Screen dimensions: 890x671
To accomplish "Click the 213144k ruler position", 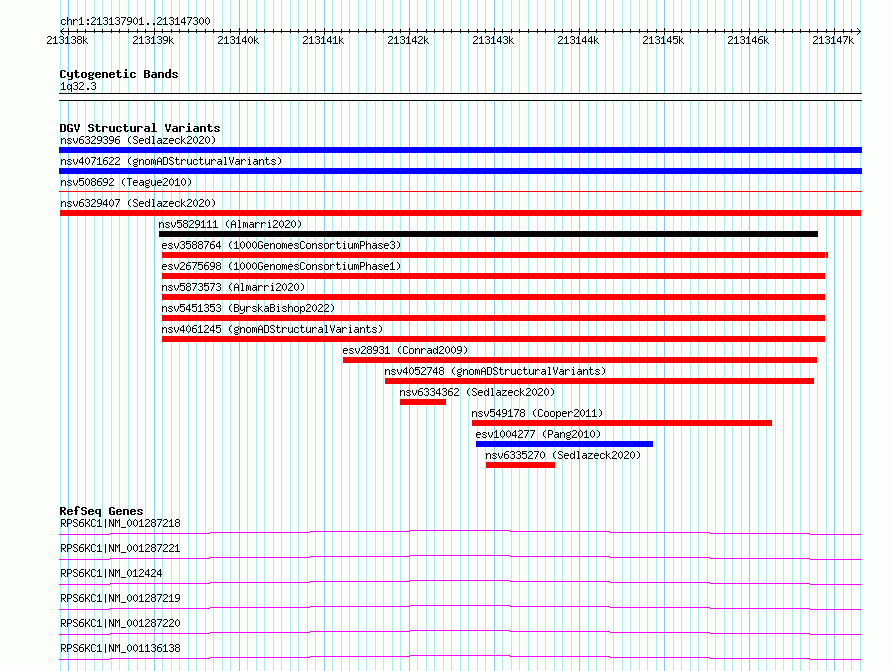I will click(x=578, y=40).
